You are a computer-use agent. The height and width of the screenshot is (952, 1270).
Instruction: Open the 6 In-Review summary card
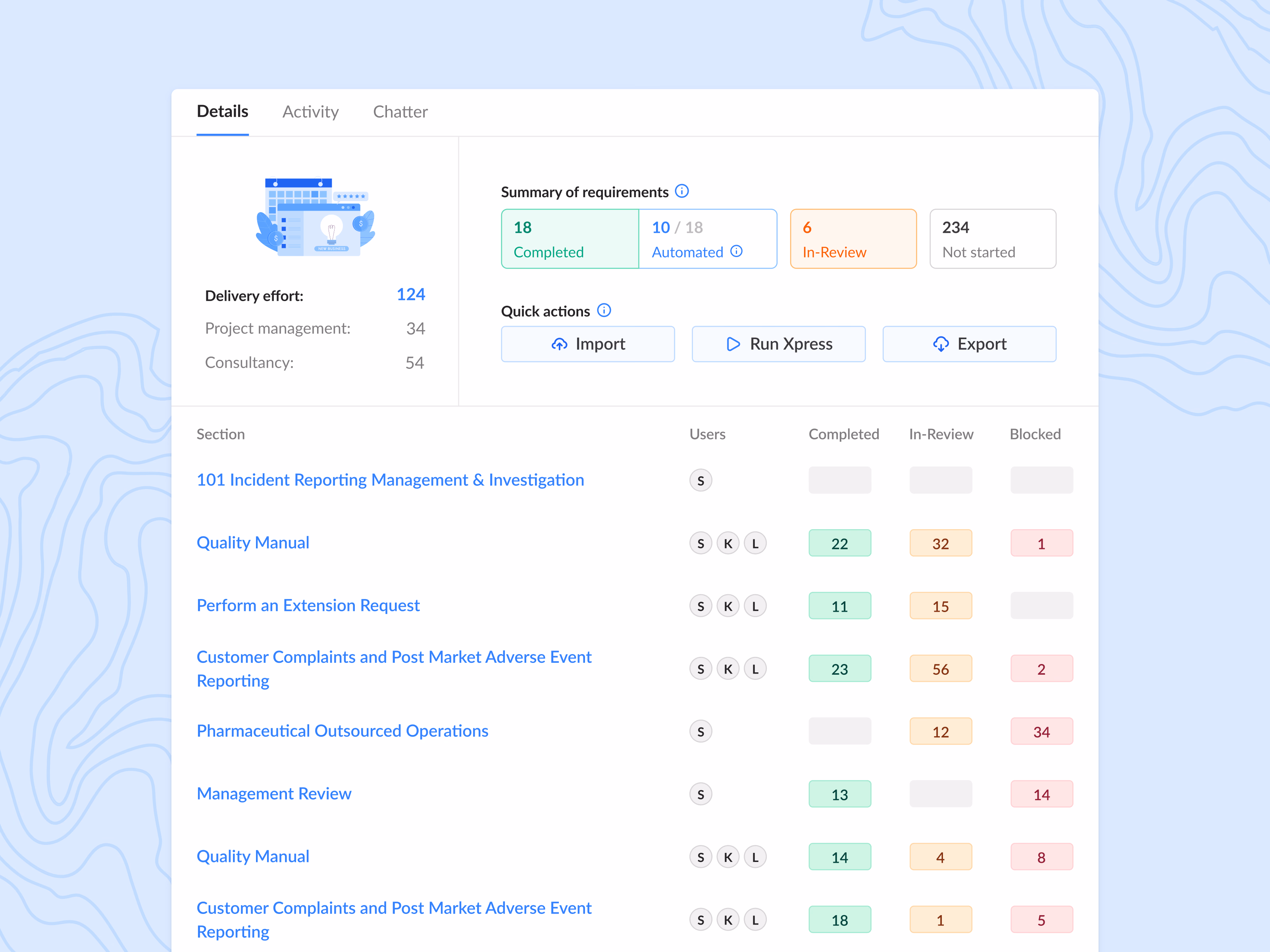(x=853, y=239)
